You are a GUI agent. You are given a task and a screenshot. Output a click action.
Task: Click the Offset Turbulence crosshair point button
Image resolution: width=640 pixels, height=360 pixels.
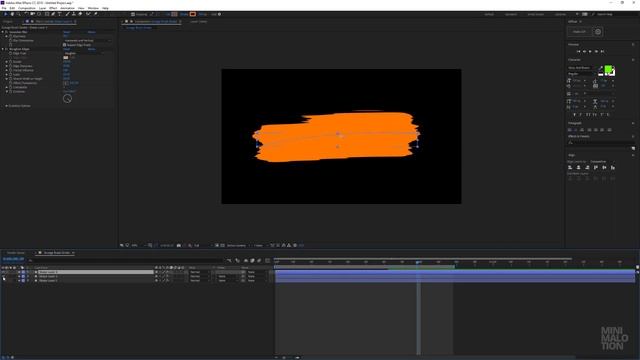66,83
